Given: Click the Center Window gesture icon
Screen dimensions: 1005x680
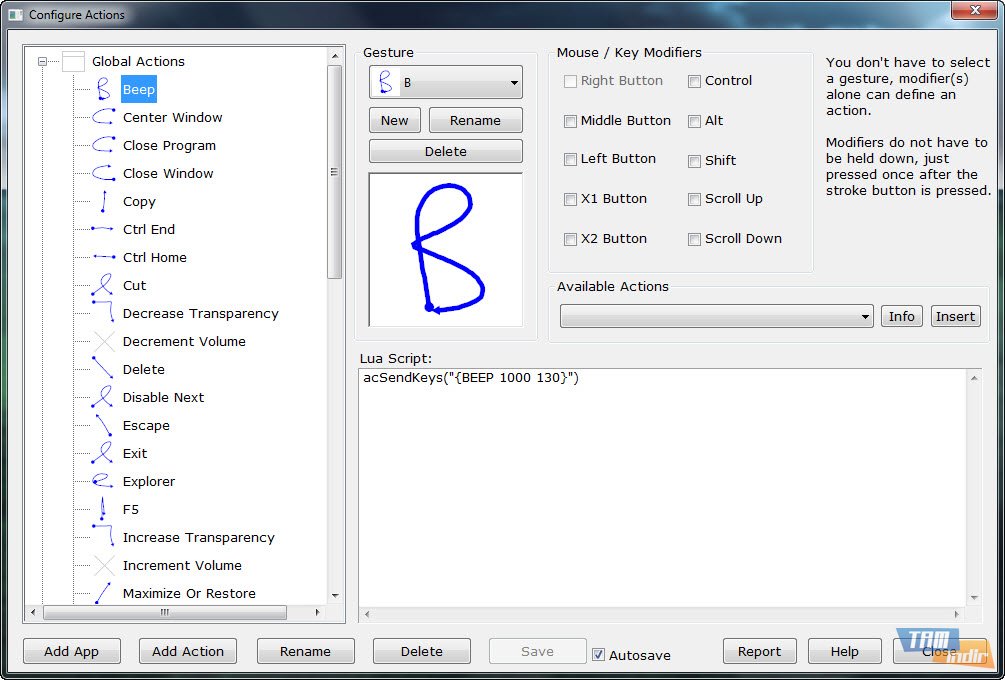Looking at the screenshot, I should pos(103,117).
